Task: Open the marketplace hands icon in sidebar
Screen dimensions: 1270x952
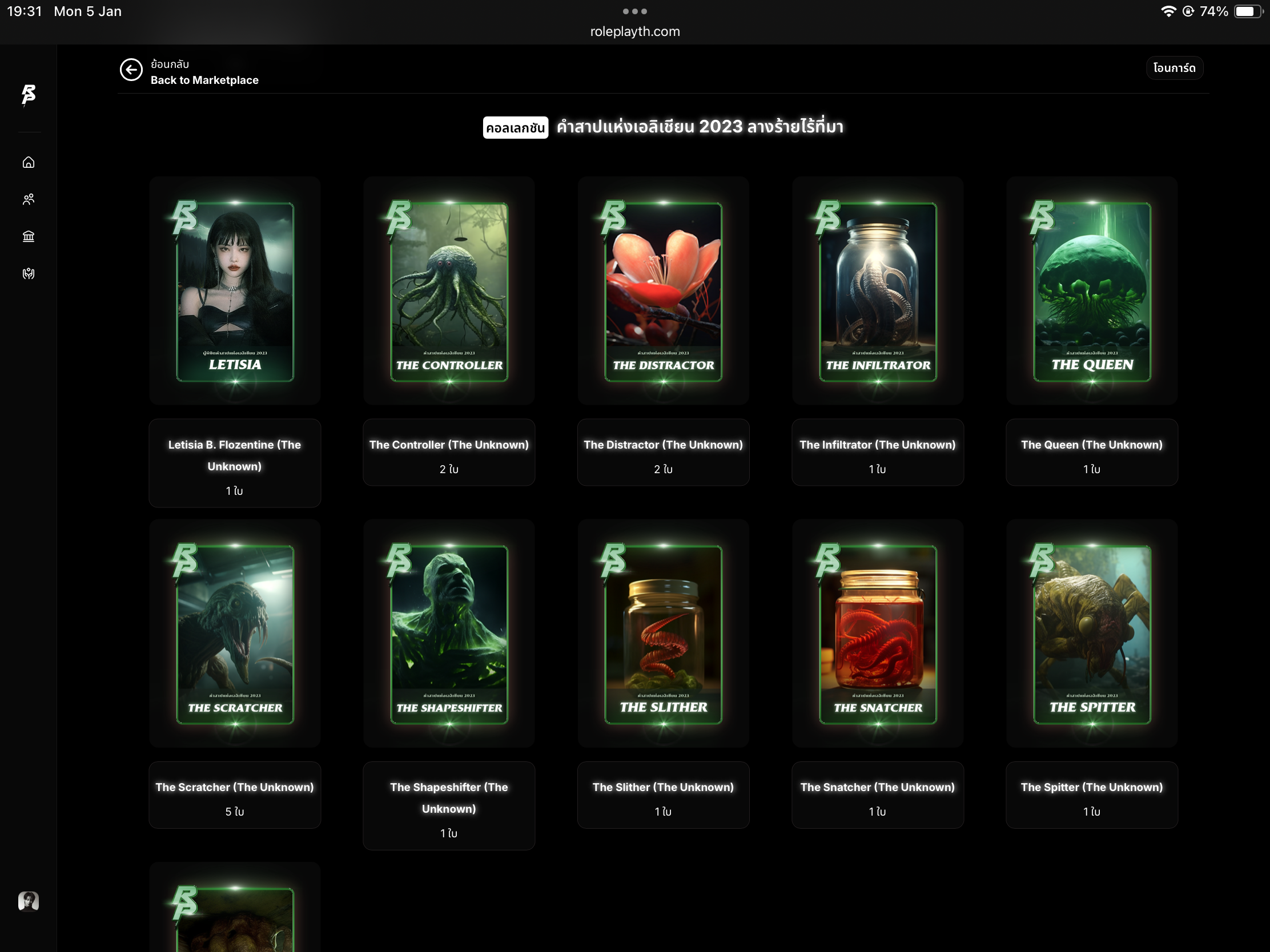Action: [28, 274]
